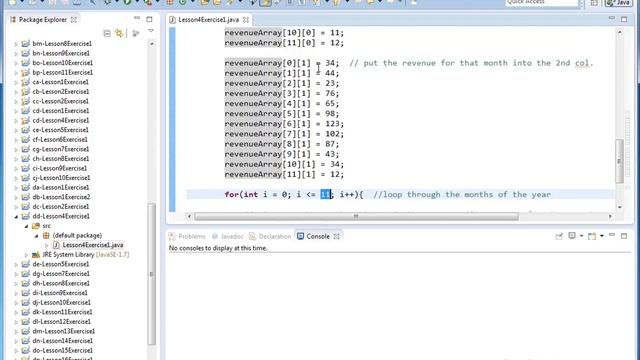Select the db-Lesson1Exercise2 project
Image resolution: width=640 pixels, height=360 pixels.
61,197
